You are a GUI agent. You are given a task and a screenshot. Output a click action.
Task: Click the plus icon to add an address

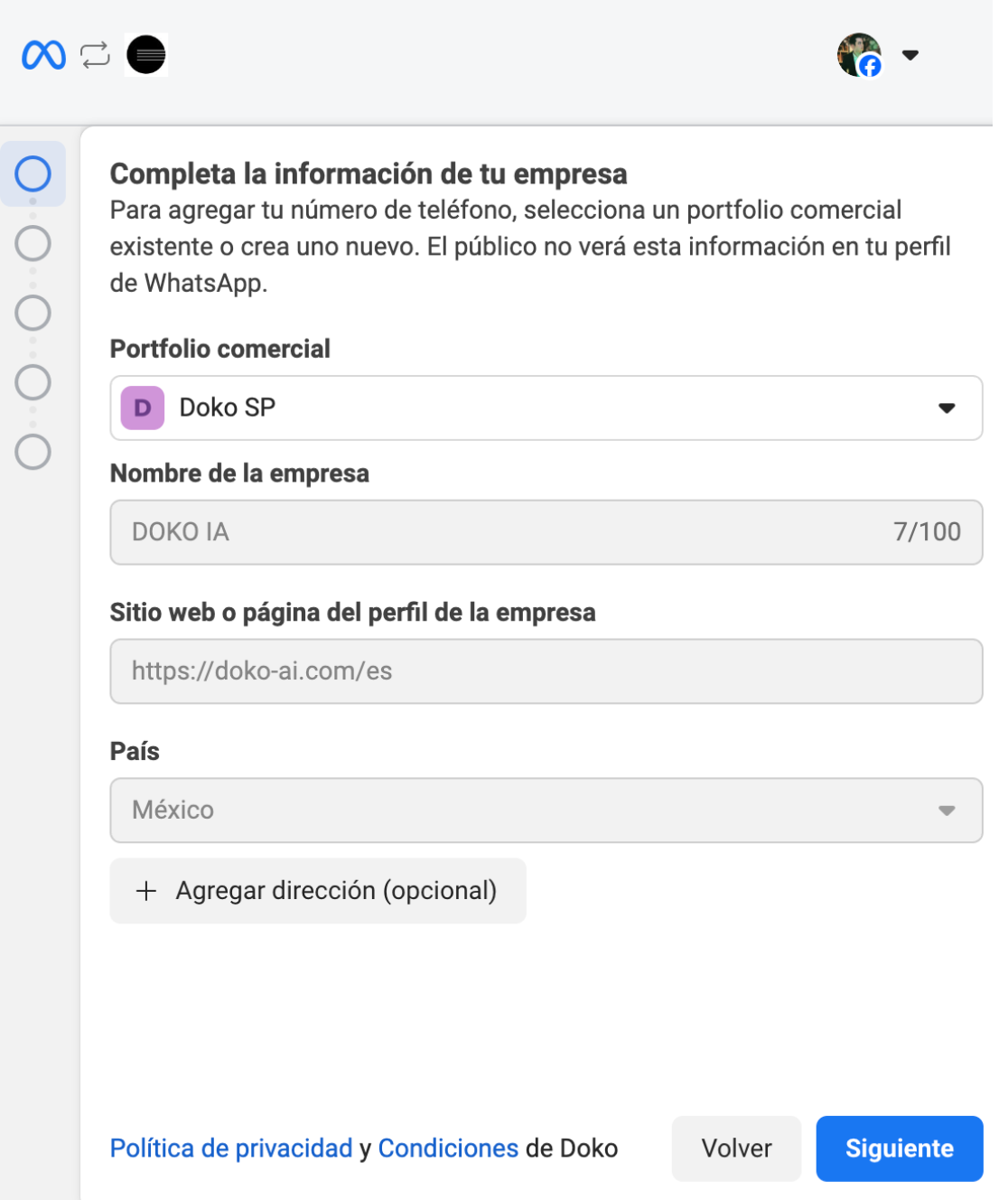(x=145, y=891)
